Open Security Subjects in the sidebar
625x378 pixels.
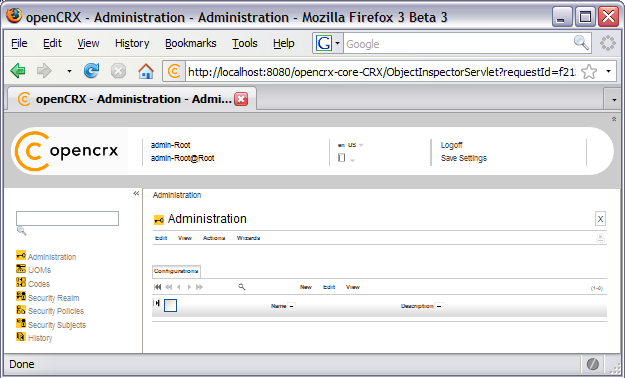[x=57, y=325]
